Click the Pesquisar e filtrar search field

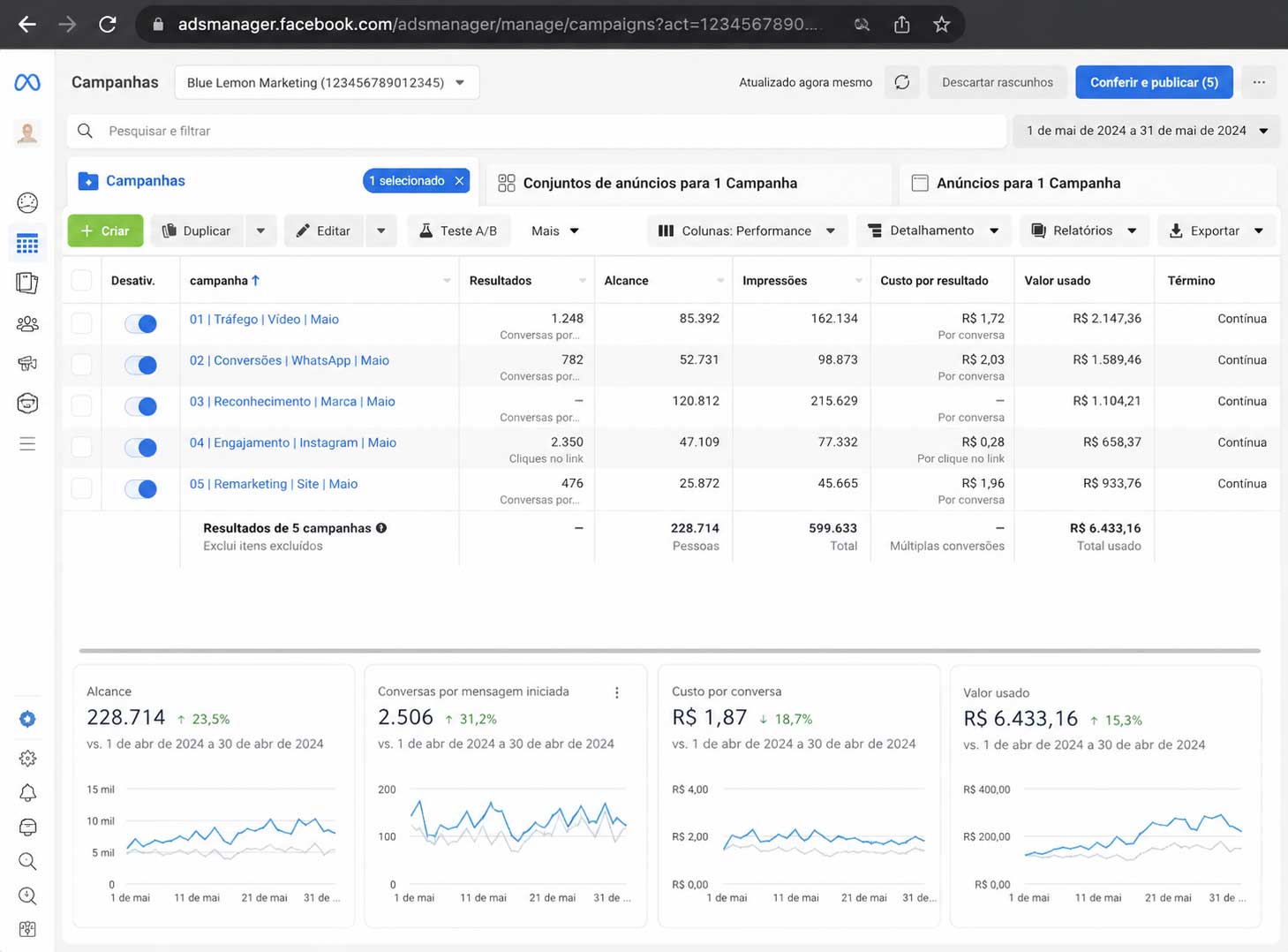click(x=537, y=131)
